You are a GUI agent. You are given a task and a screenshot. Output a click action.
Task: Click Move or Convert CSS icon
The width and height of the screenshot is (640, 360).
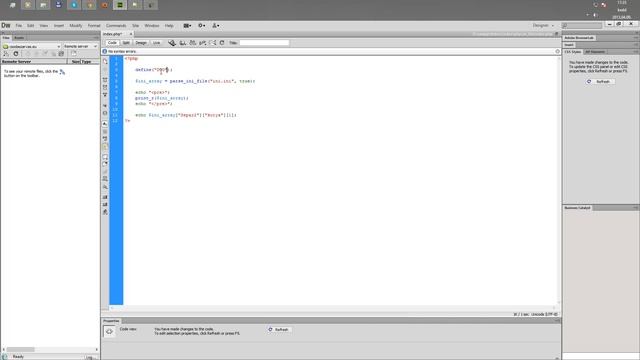click(x=105, y=187)
